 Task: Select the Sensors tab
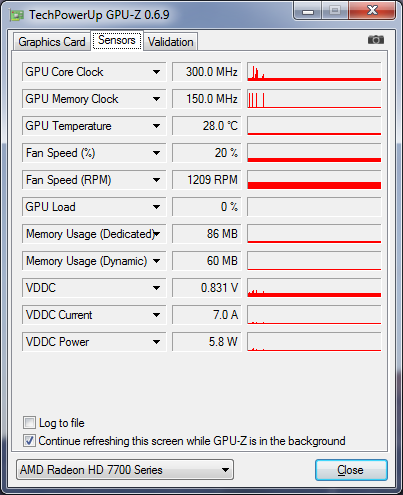[x=117, y=40]
